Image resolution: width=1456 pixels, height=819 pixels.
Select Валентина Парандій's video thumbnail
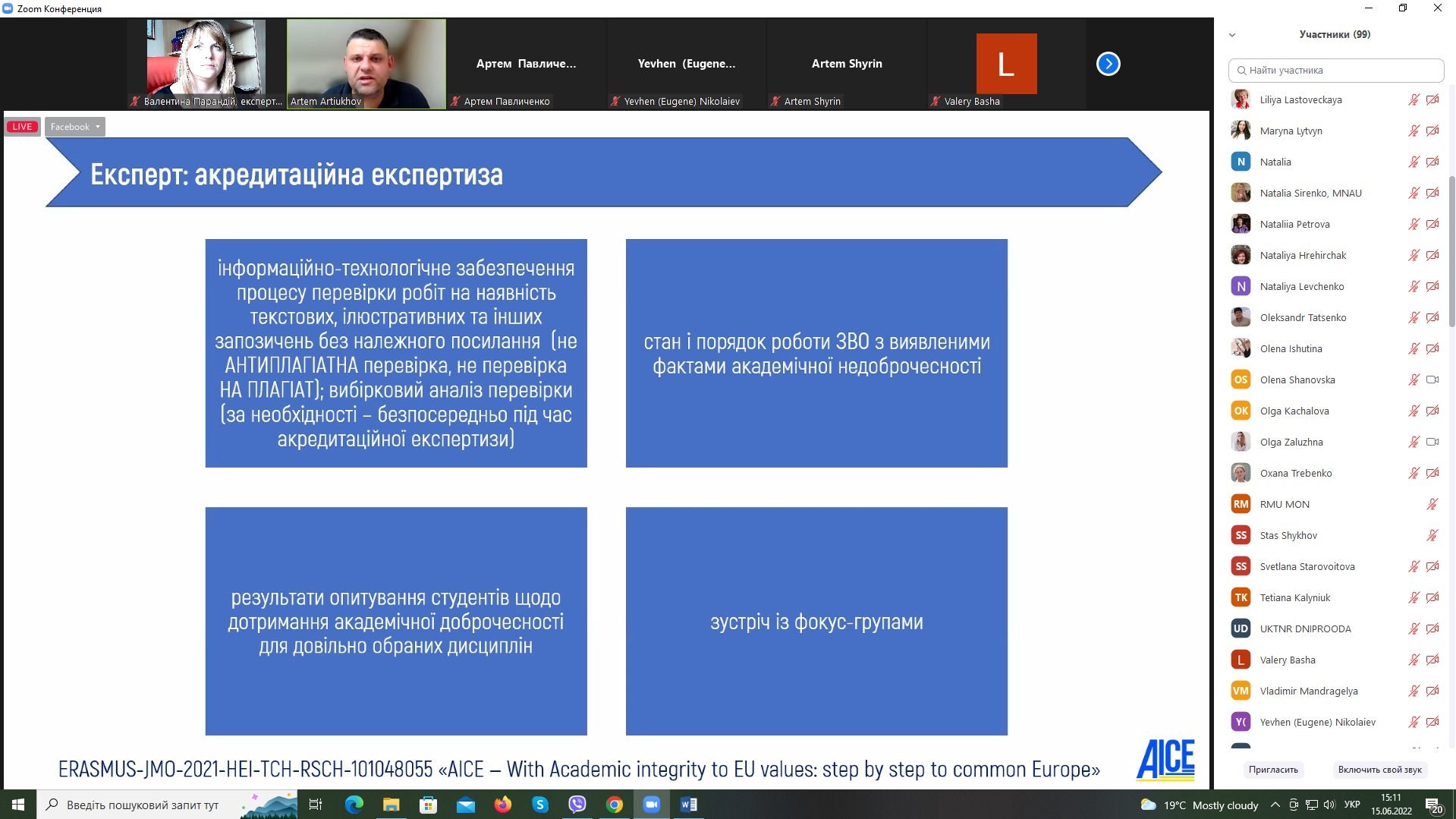point(206,64)
